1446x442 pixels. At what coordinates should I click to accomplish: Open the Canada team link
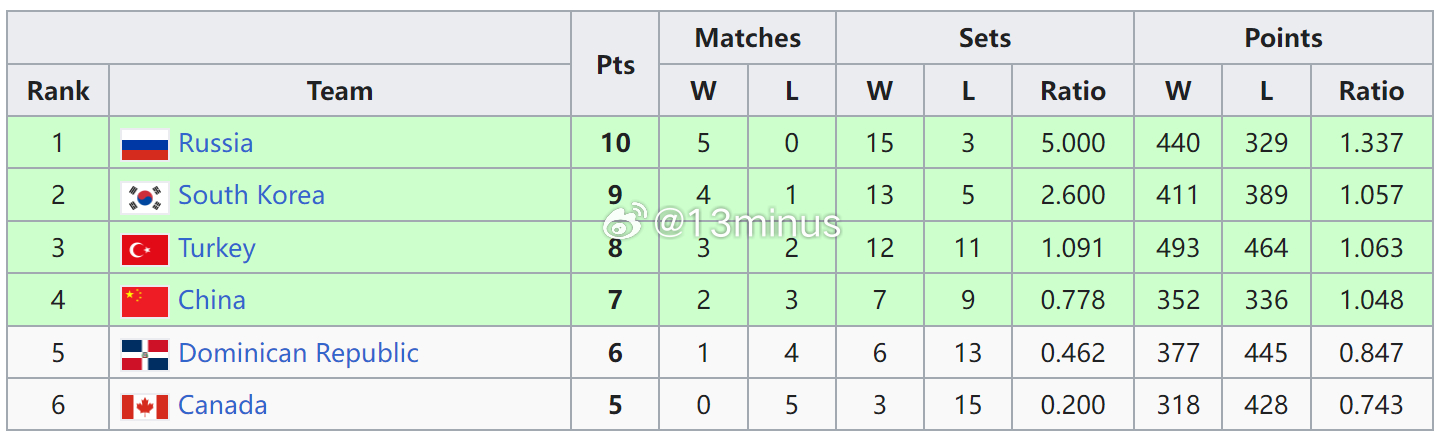[222, 405]
